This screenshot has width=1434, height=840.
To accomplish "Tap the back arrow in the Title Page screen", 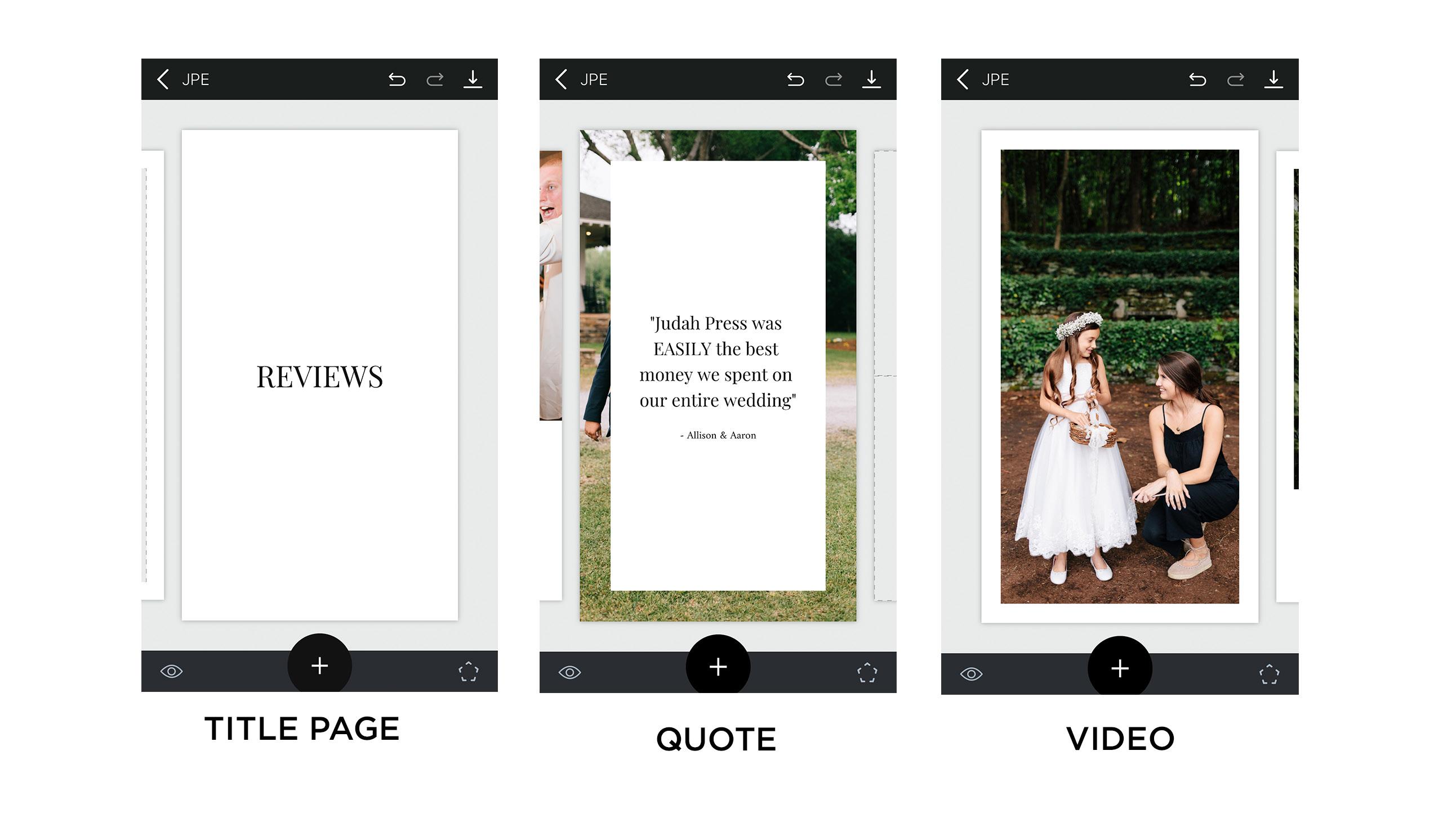I will (163, 79).
